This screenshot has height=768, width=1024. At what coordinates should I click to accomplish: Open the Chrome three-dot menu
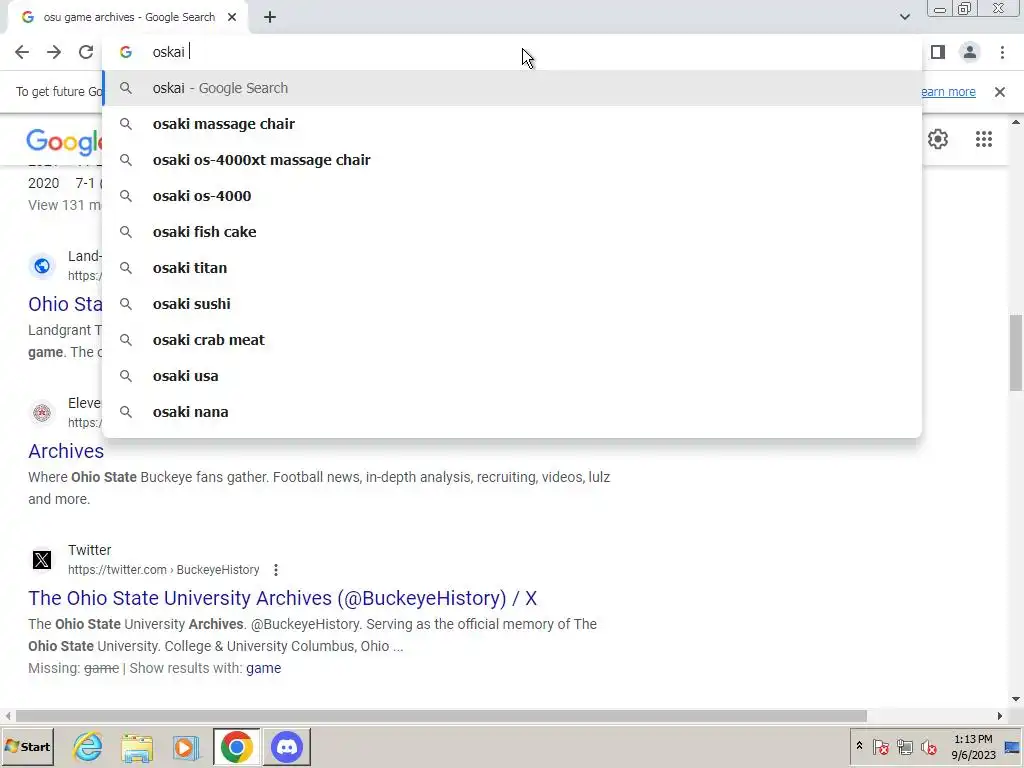click(1002, 52)
